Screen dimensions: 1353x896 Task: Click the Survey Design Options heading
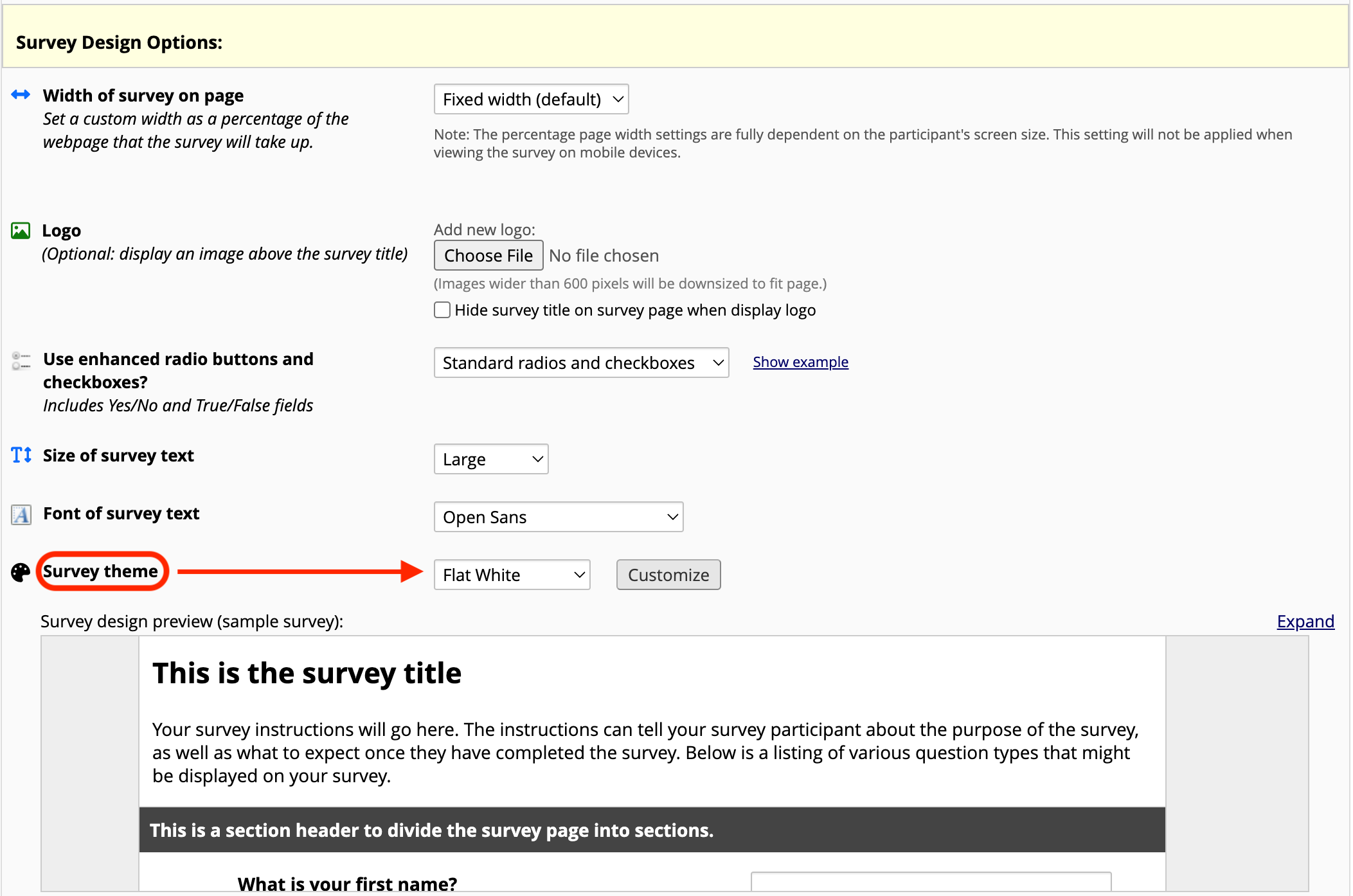pos(119,42)
